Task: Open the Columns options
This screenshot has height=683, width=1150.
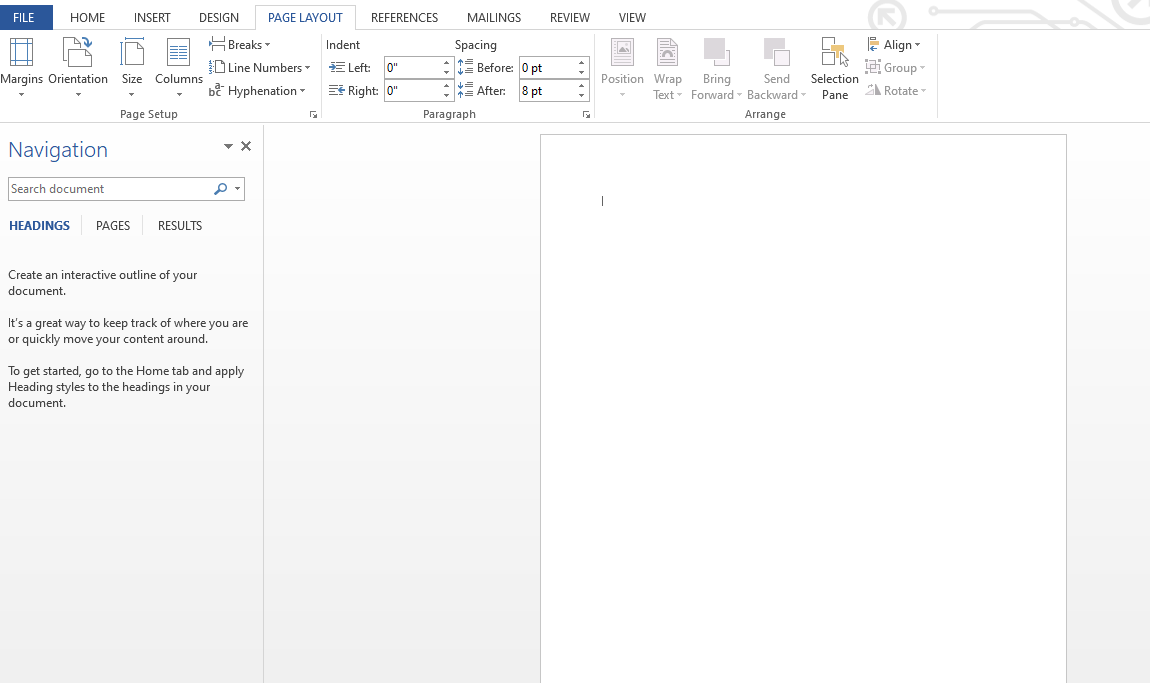Action: click(x=178, y=67)
